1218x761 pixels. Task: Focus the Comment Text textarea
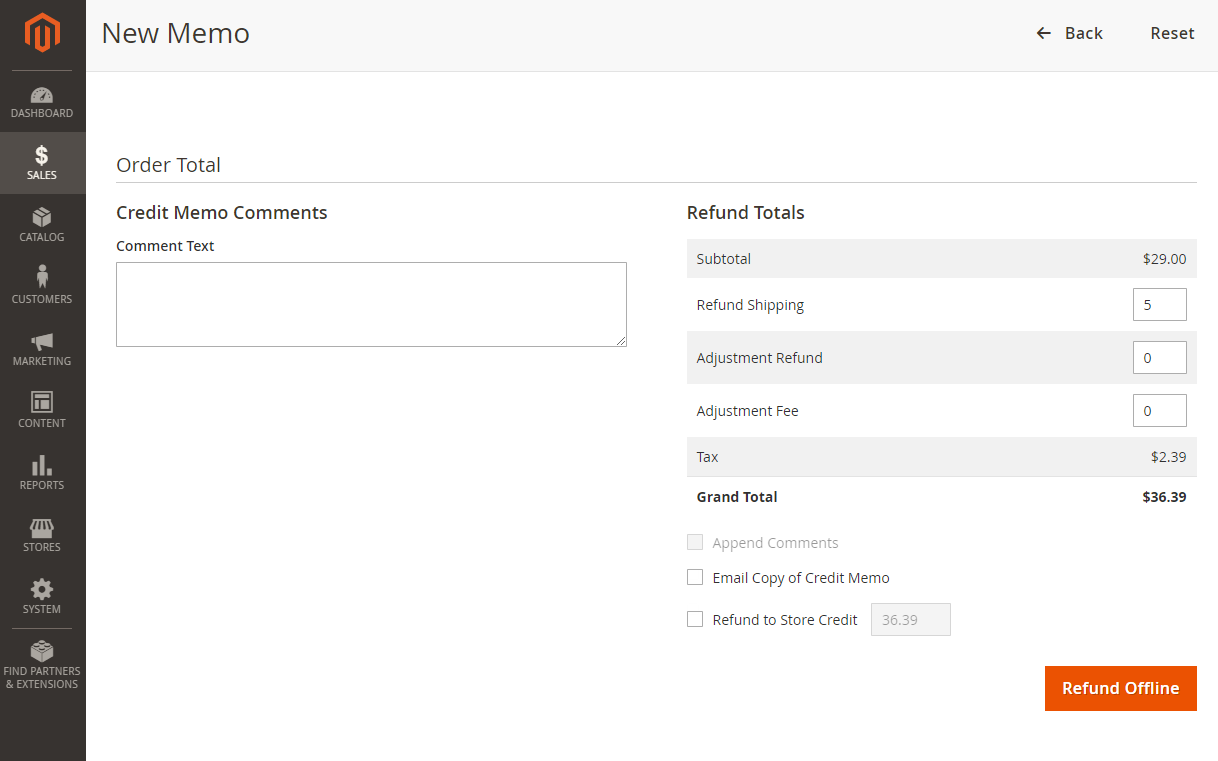(371, 304)
